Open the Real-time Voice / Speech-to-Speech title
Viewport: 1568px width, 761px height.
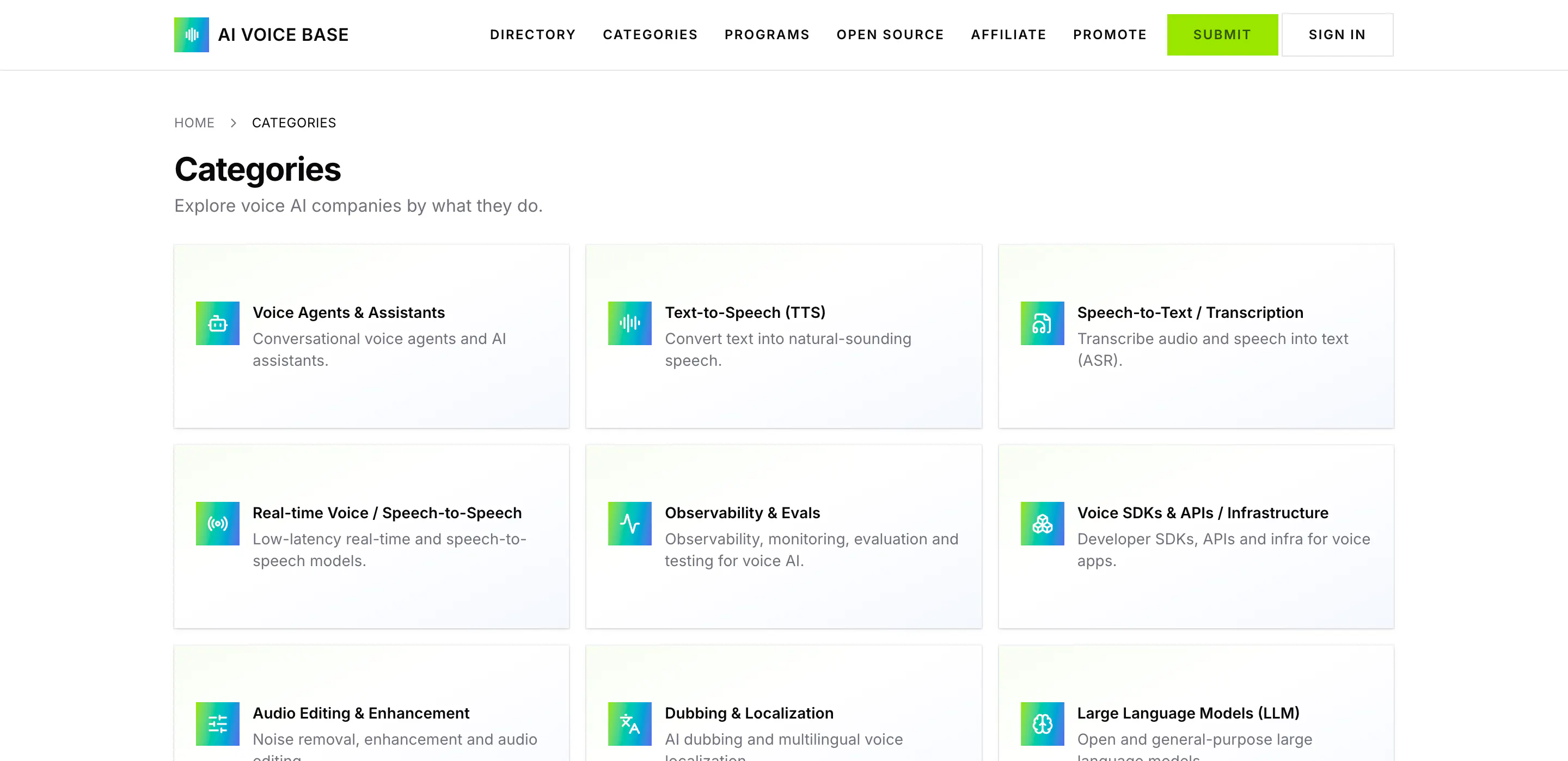point(387,513)
